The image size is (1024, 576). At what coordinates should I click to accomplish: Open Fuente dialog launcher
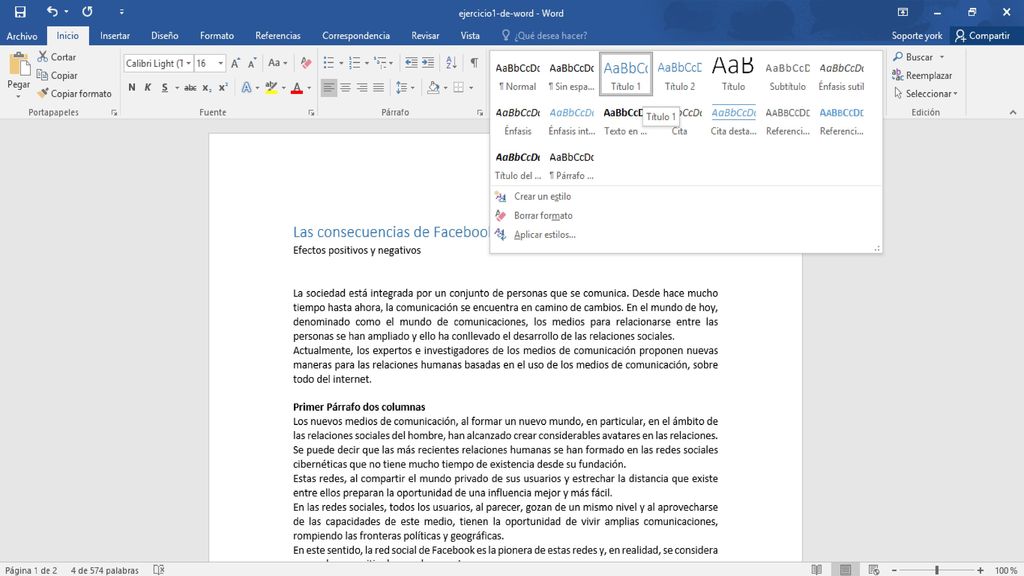tap(311, 113)
